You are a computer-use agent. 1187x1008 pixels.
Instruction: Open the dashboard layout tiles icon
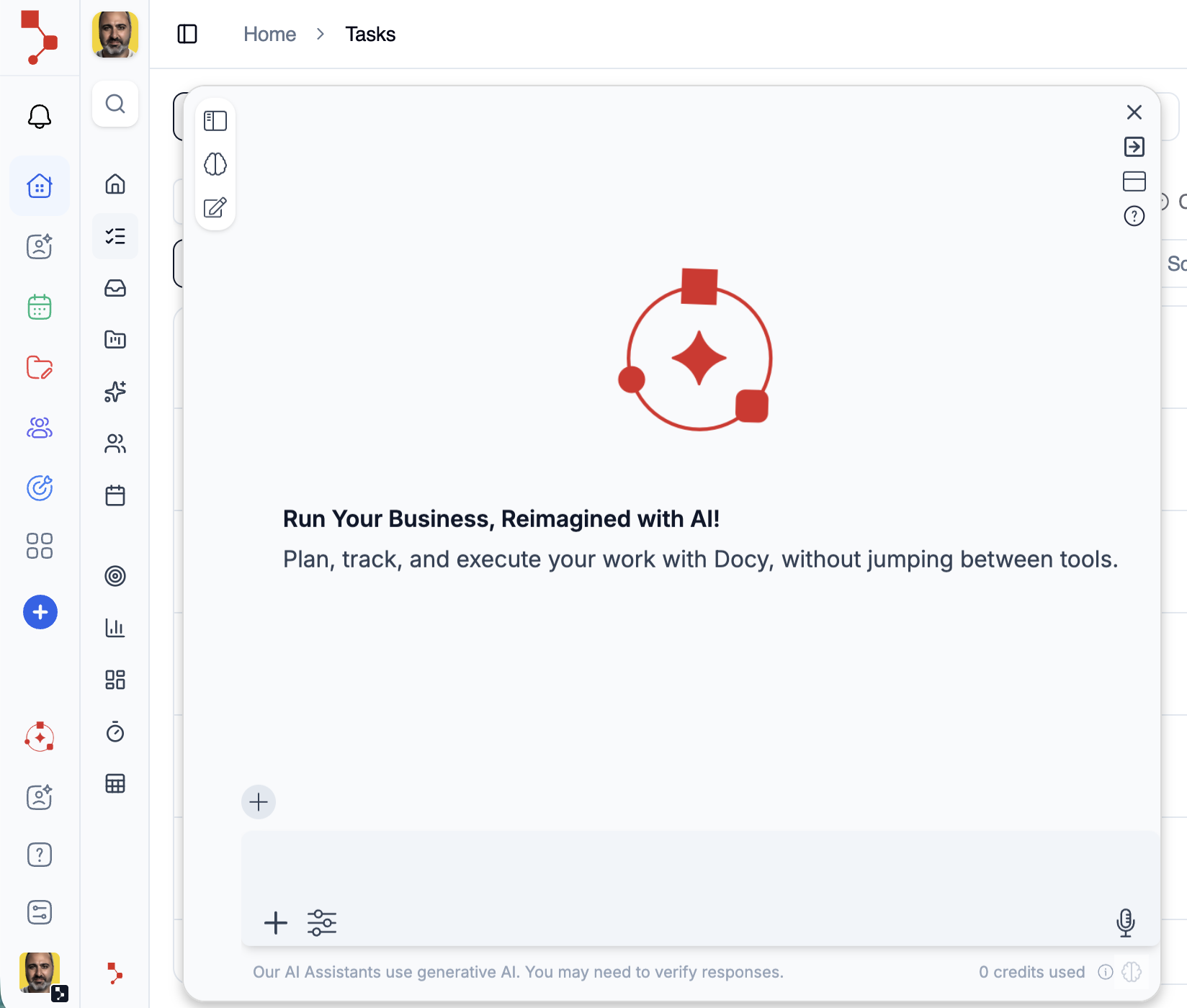[115, 680]
